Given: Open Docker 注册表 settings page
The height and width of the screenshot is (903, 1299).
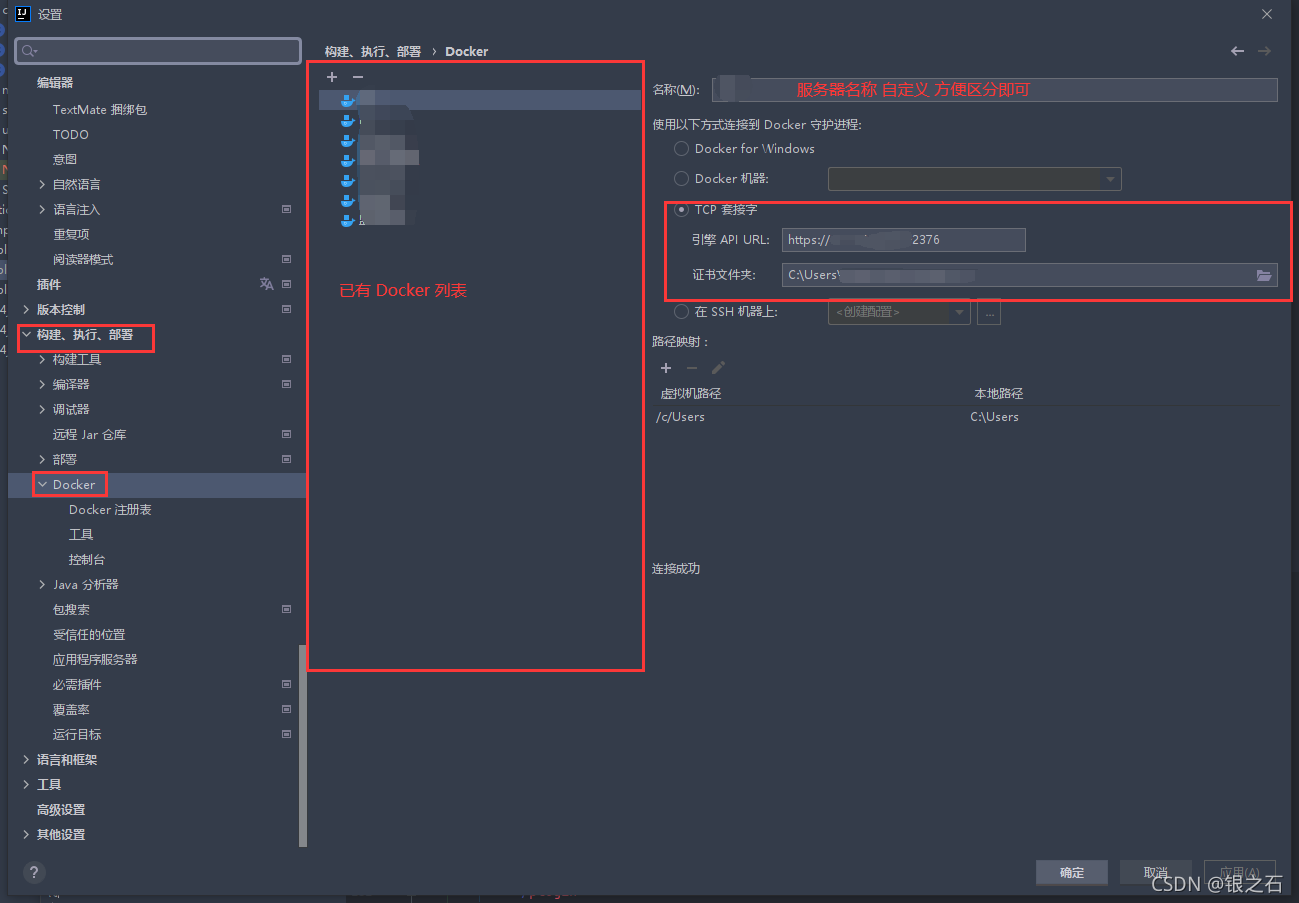Looking at the screenshot, I should pyautogui.click(x=110, y=510).
